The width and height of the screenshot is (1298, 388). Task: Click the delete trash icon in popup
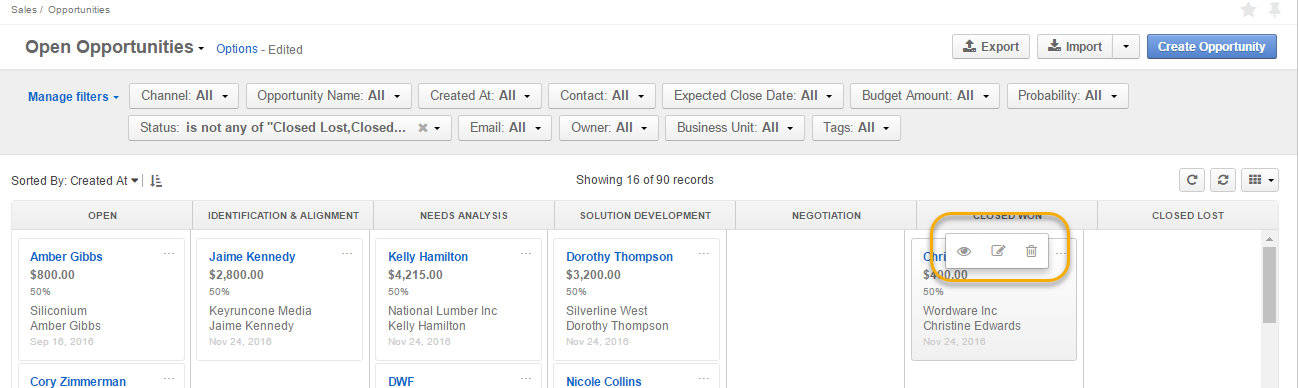click(x=1031, y=251)
